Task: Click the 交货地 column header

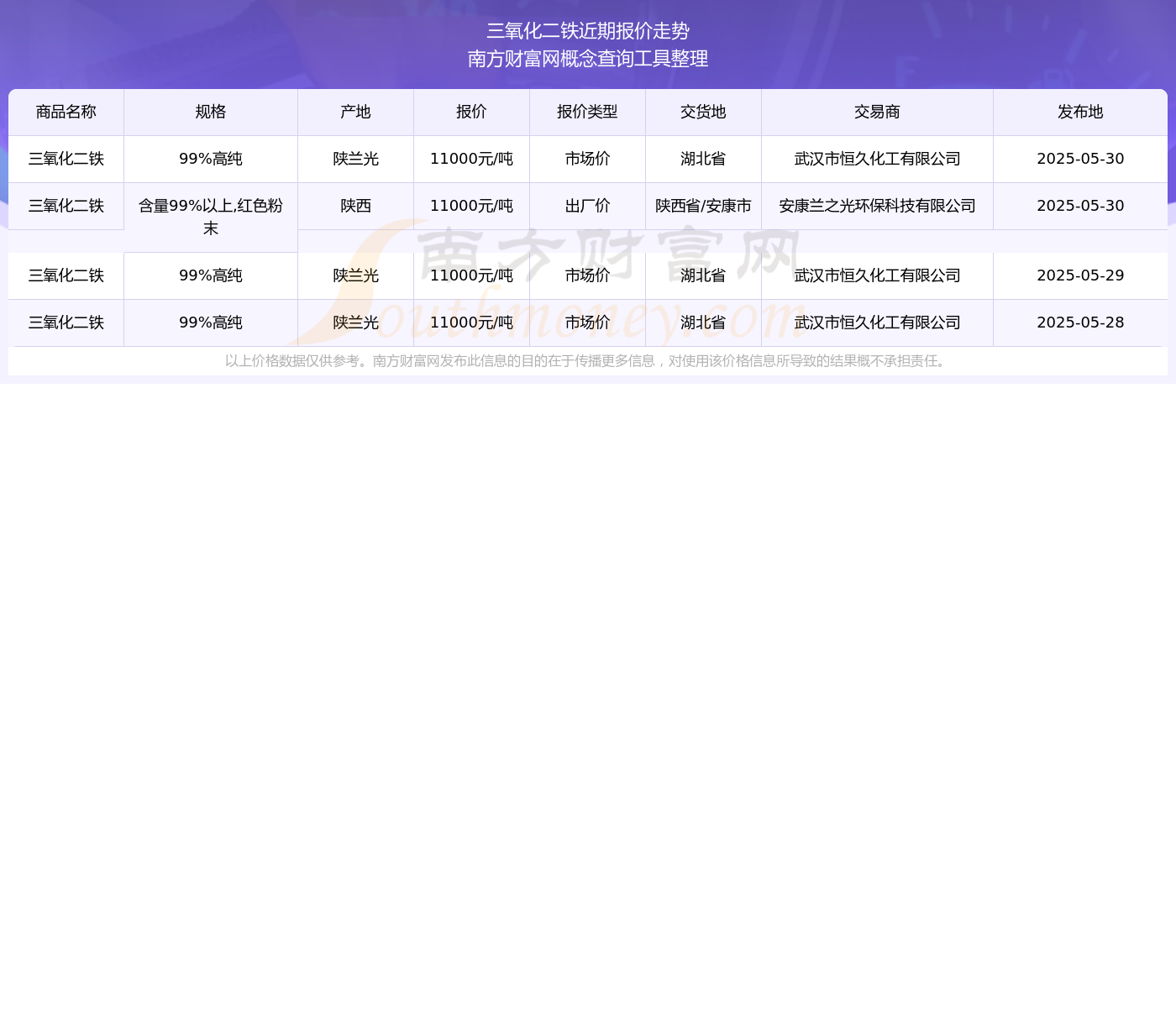Action: point(704,112)
